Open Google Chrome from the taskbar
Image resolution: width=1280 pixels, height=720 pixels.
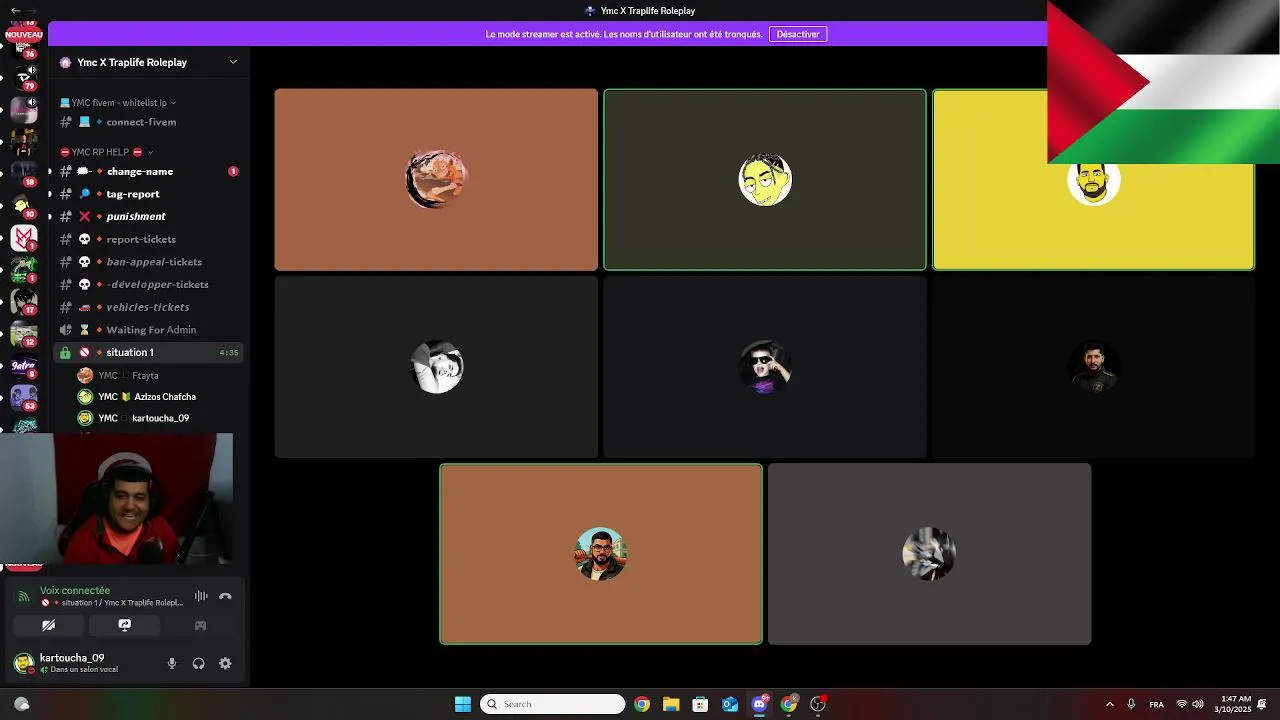pyautogui.click(x=642, y=704)
